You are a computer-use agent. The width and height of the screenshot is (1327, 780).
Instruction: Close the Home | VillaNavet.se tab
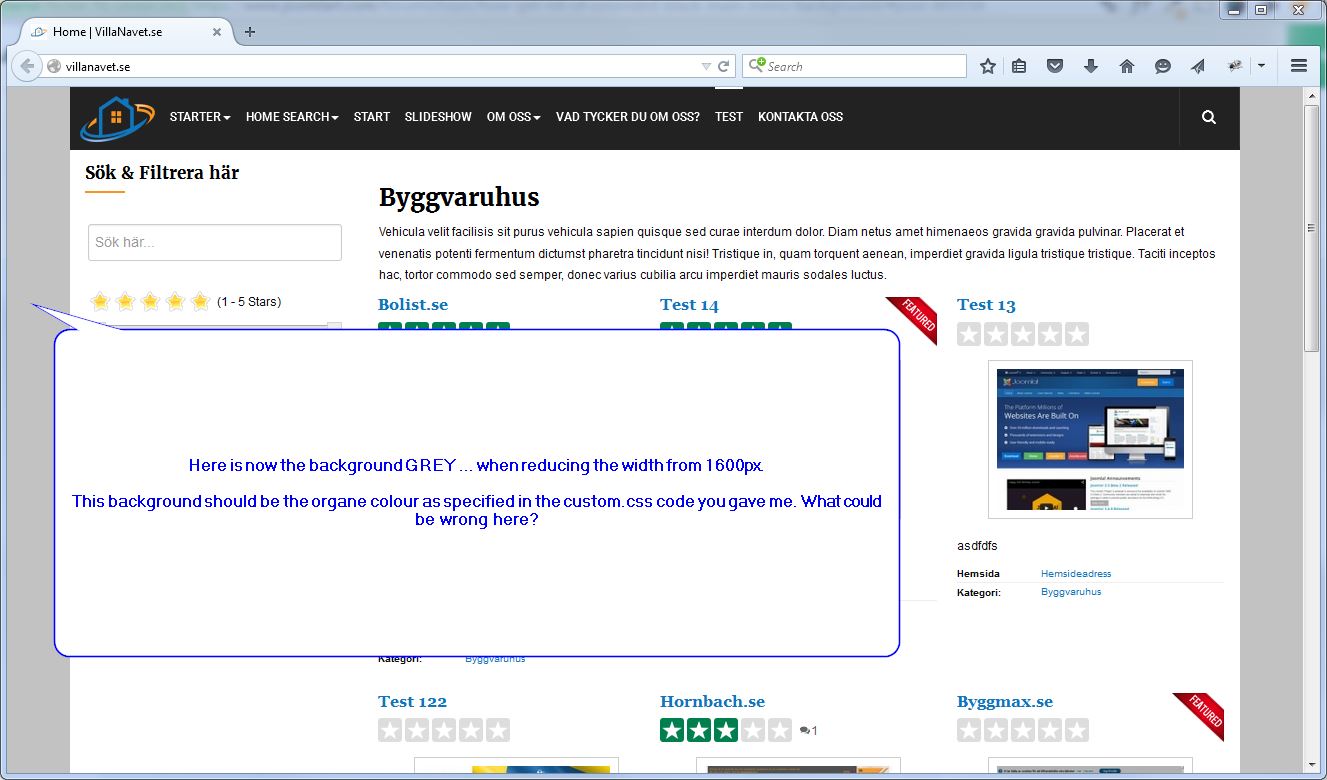click(x=217, y=32)
